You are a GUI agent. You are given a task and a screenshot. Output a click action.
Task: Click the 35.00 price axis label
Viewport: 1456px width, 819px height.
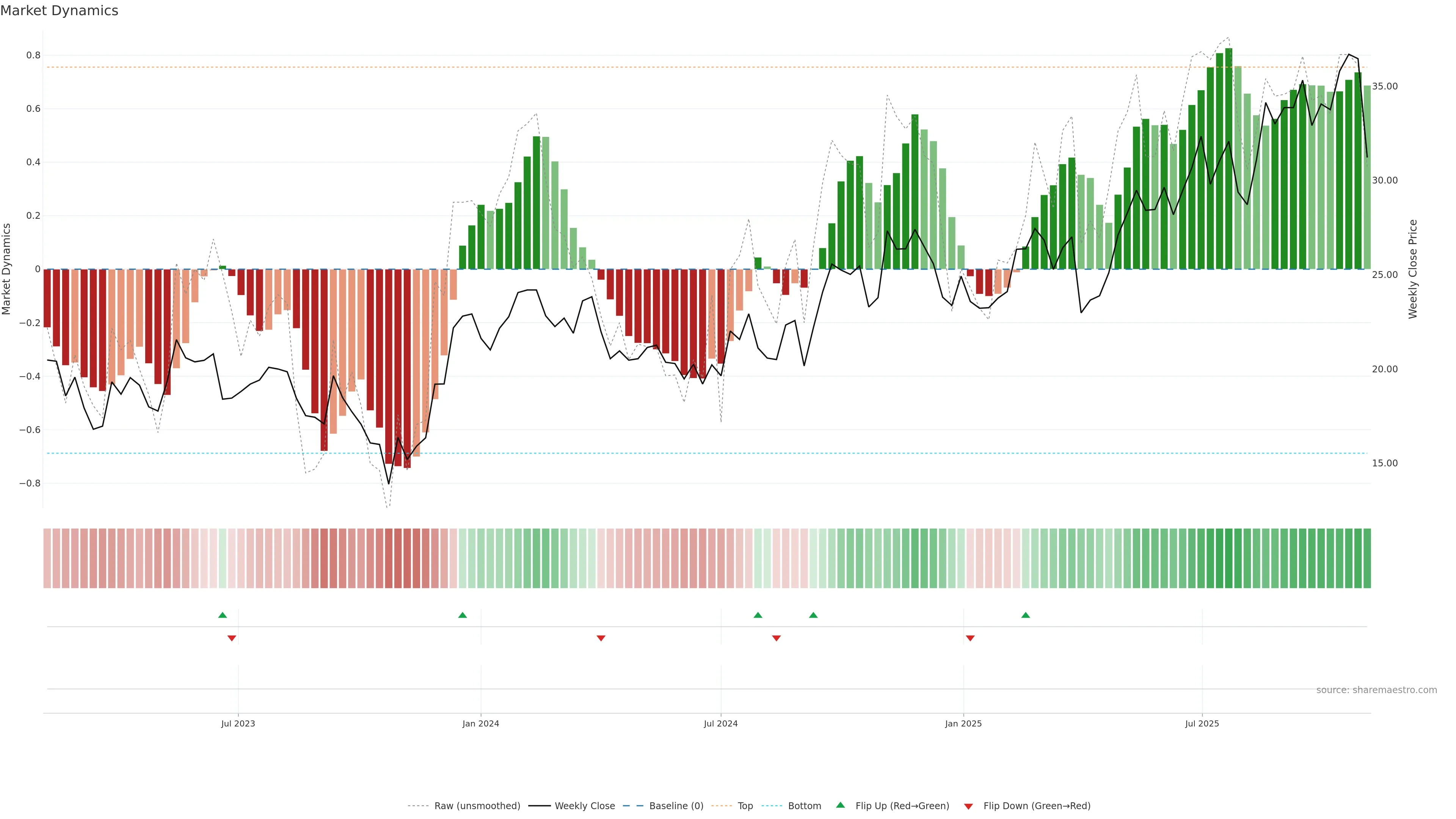tap(1384, 86)
